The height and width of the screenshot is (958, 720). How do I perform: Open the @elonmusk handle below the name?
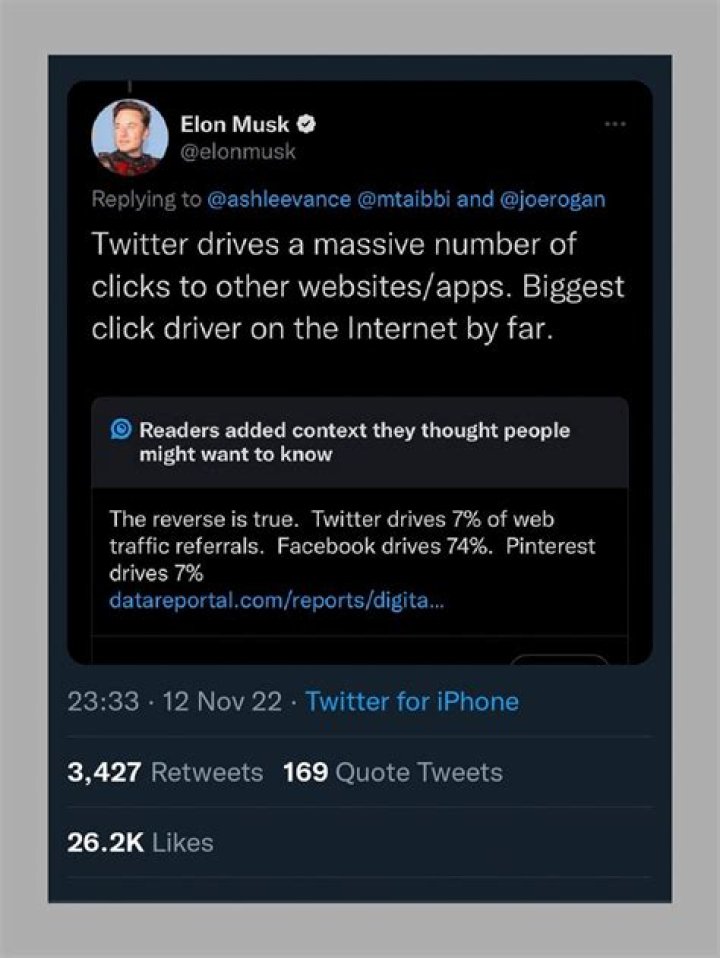tap(238, 151)
